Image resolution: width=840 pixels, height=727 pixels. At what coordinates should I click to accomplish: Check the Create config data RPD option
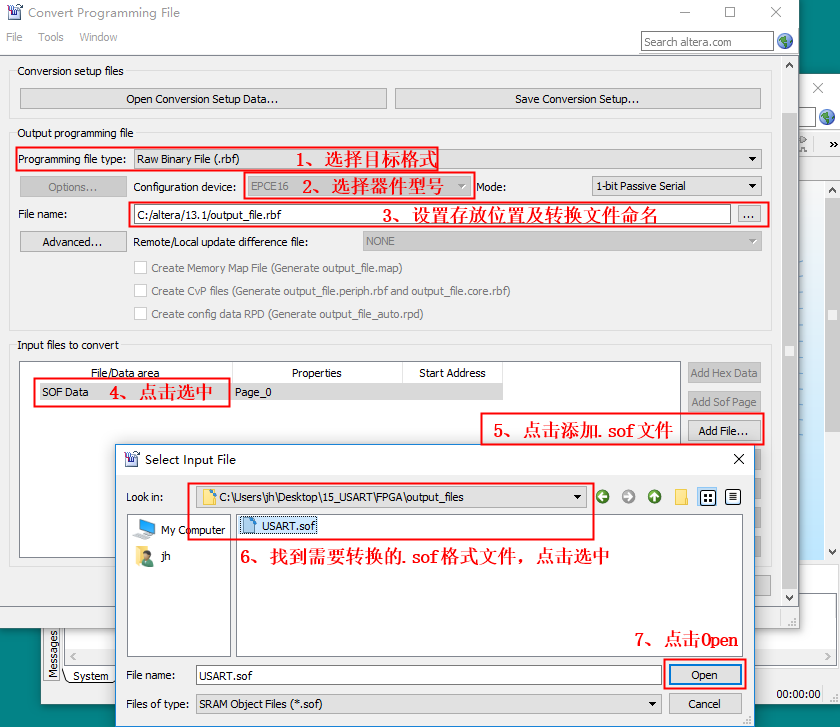coord(140,314)
